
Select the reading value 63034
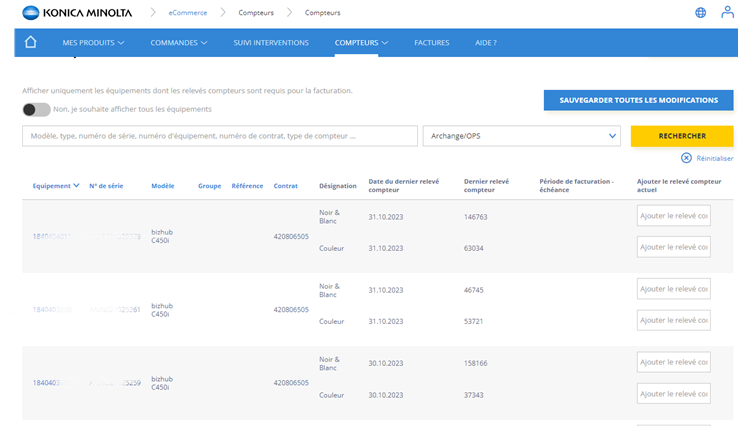coord(473,248)
